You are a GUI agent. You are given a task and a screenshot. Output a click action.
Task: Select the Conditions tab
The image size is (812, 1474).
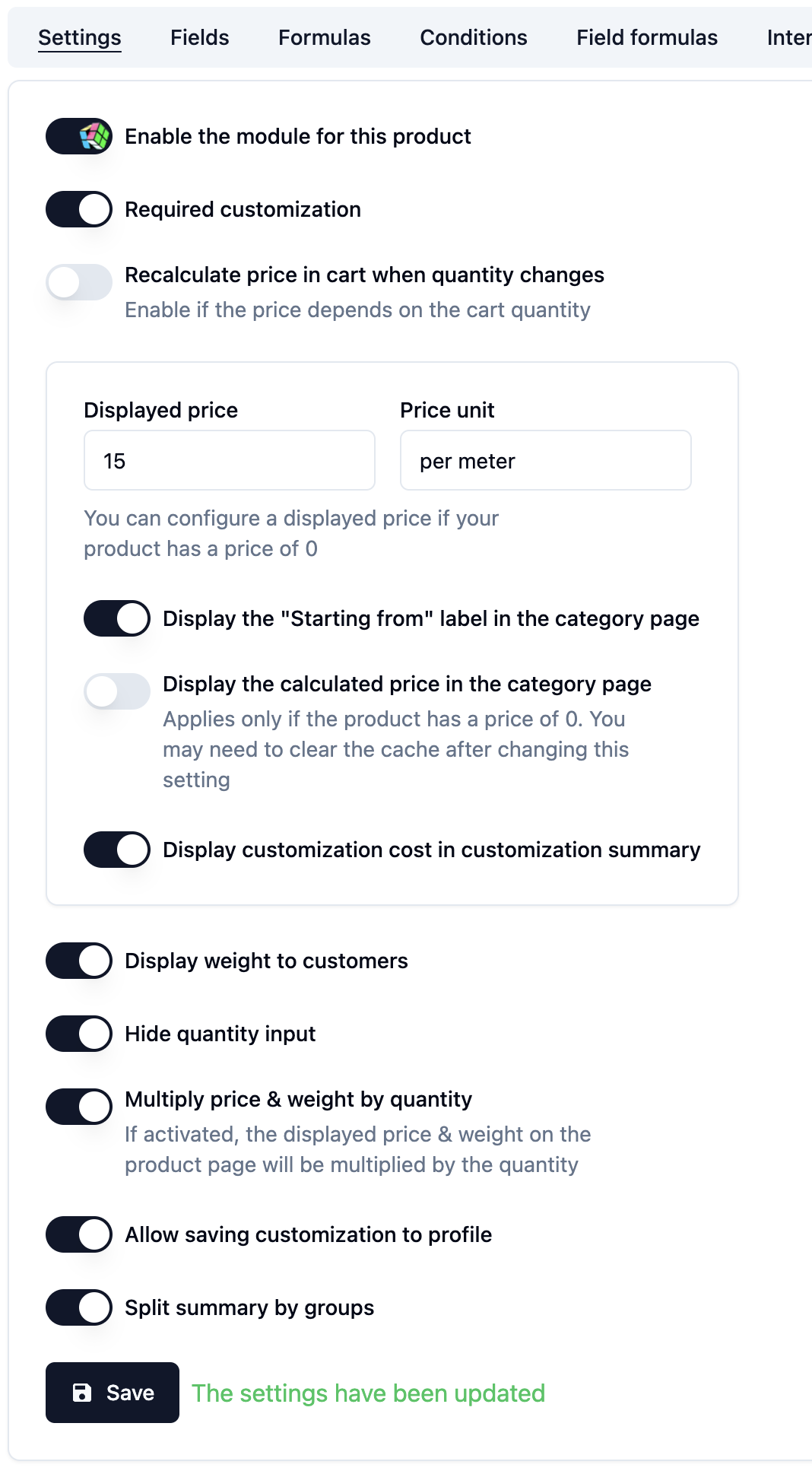tap(473, 37)
